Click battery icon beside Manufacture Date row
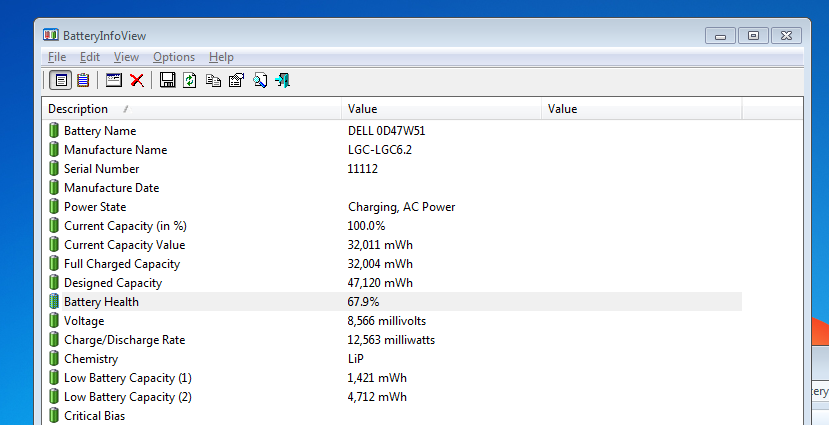This screenshot has height=425, width=829. coord(53,187)
